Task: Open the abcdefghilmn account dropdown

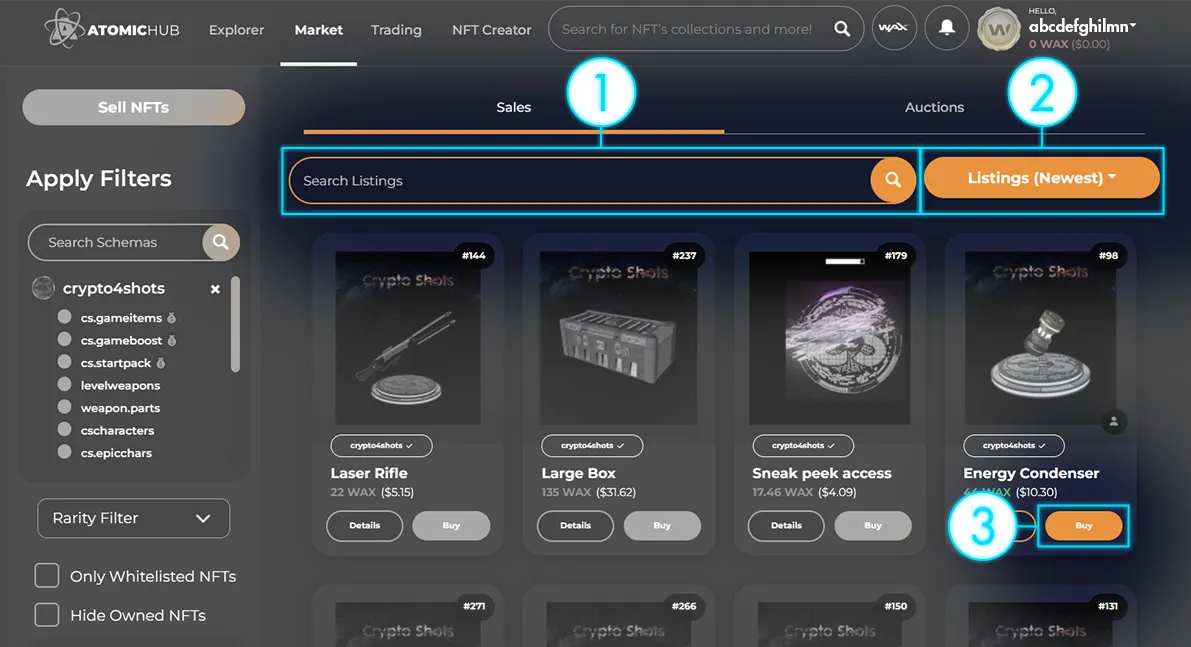Action: [x=1082, y=27]
